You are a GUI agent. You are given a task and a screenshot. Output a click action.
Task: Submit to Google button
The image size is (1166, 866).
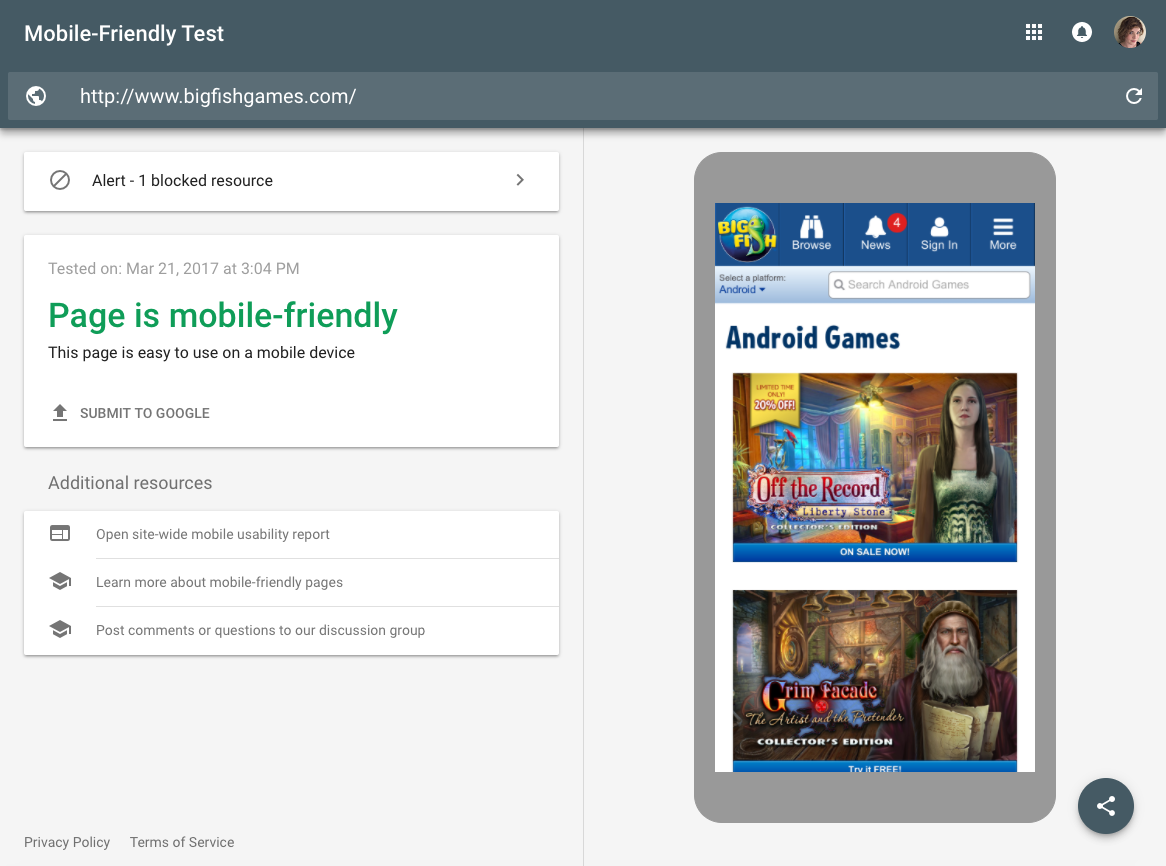(x=131, y=413)
